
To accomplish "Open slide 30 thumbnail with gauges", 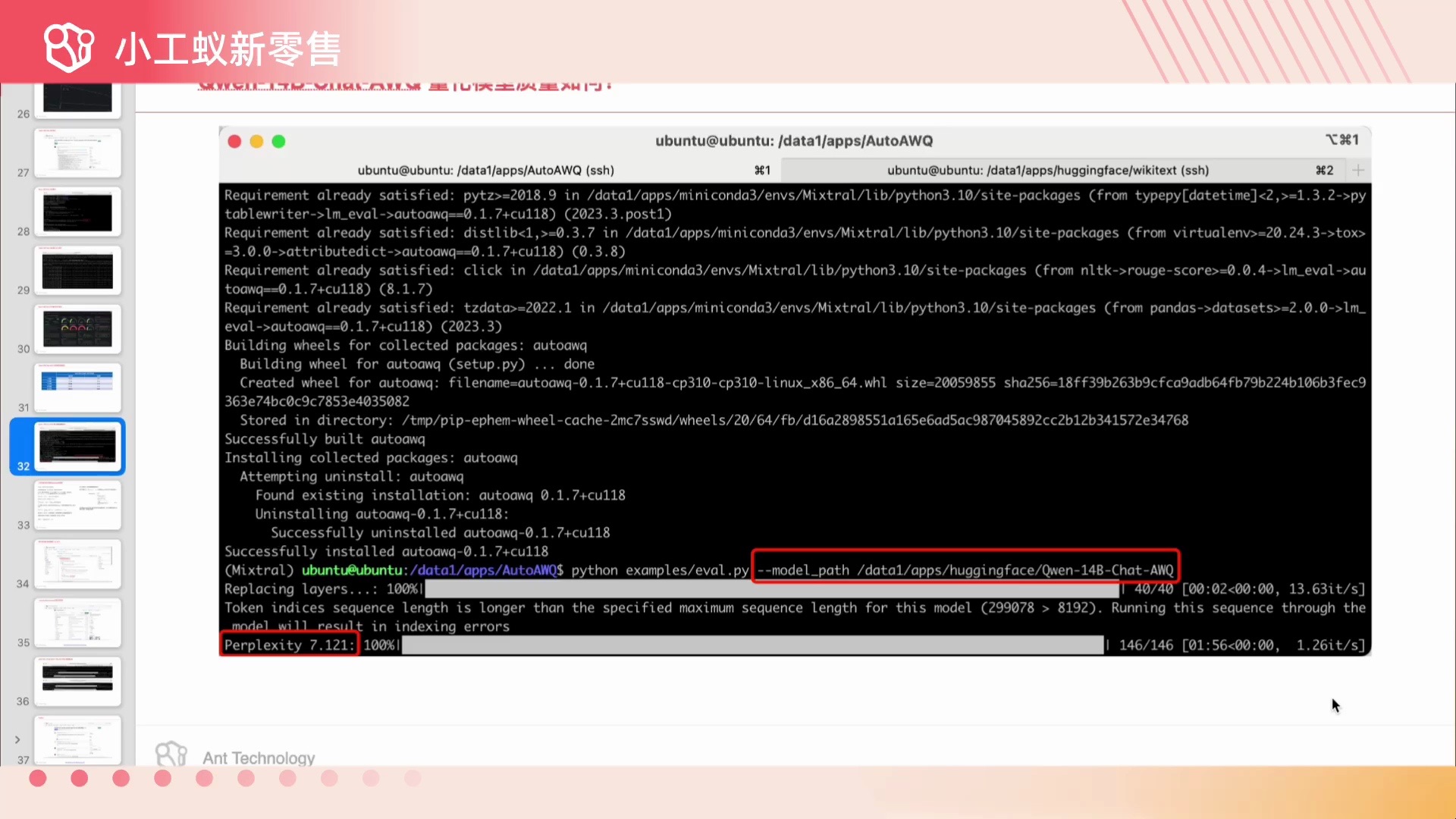I will [77, 330].
